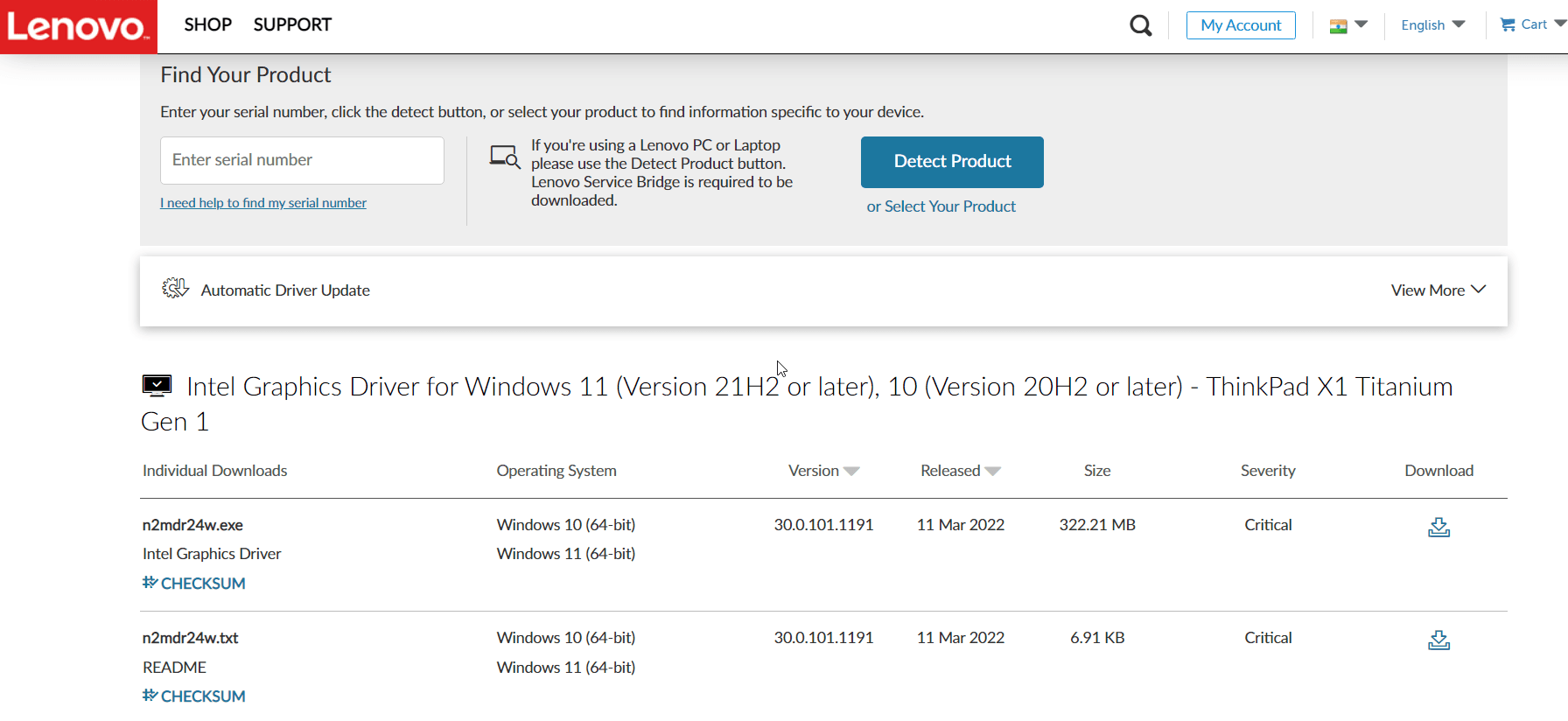Click the My Account button
The width and height of the screenshot is (1568, 721).
click(x=1241, y=25)
